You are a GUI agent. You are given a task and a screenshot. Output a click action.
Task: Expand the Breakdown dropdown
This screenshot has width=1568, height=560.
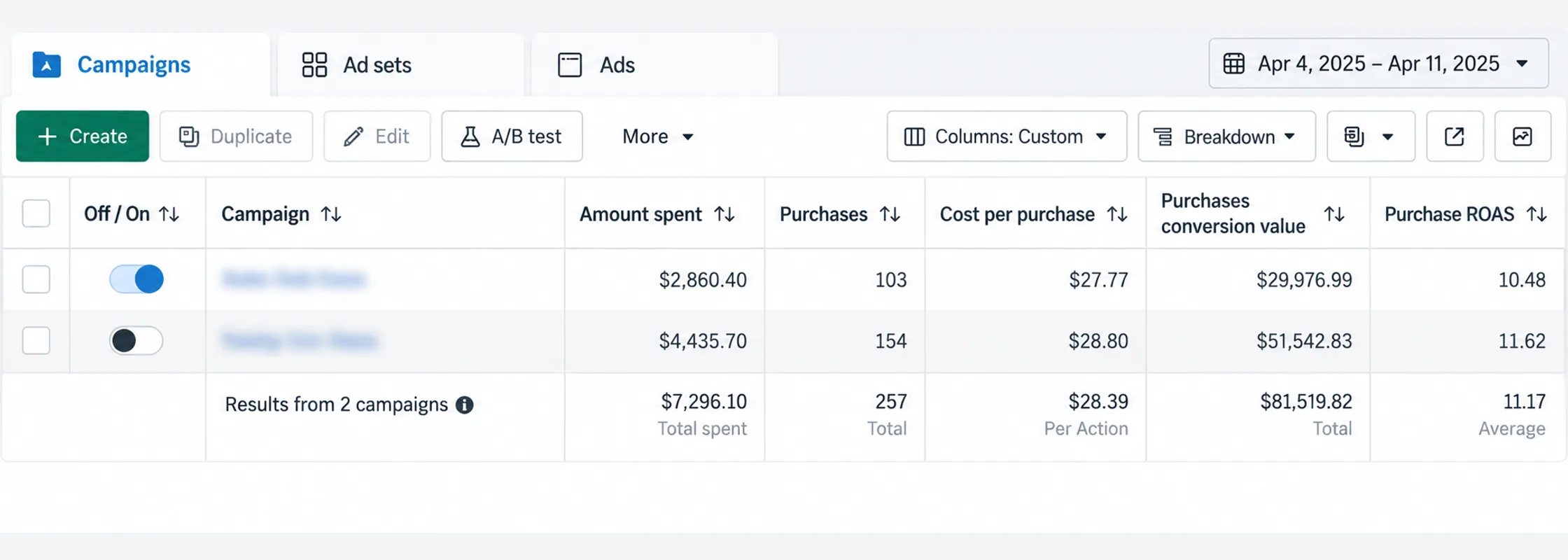pyautogui.click(x=1226, y=136)
